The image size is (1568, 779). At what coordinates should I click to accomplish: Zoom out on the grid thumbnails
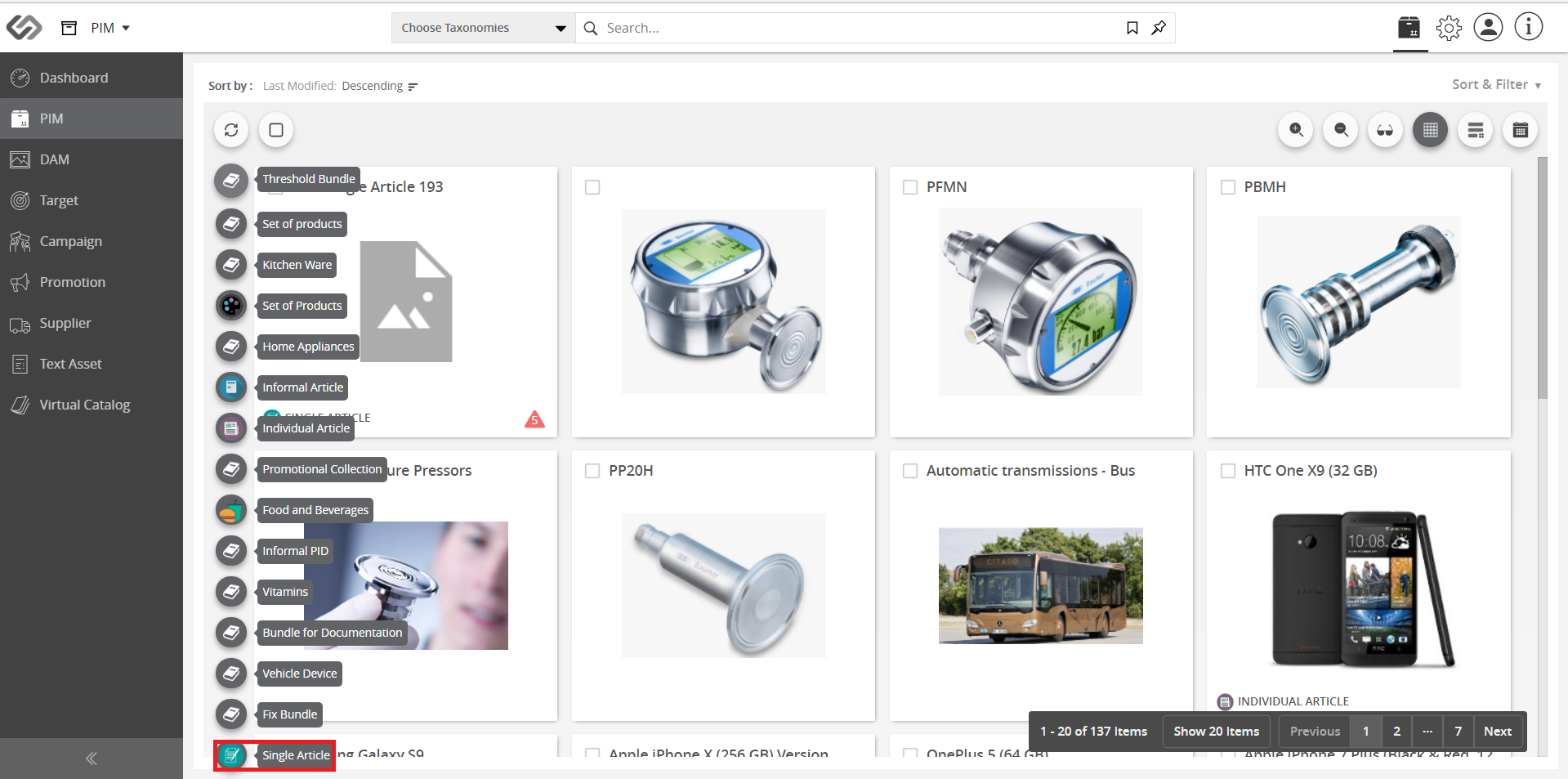pyautogui.click(x=1341, y=130)
